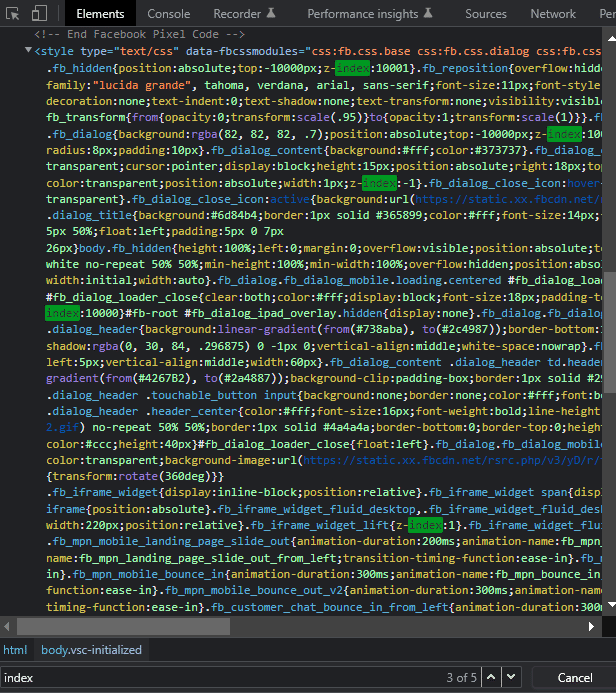Screen dimensions: 616x693
Task: Open the static.xx.fbcdn.net/rsrc.php URL link
Action: point(452,460)
